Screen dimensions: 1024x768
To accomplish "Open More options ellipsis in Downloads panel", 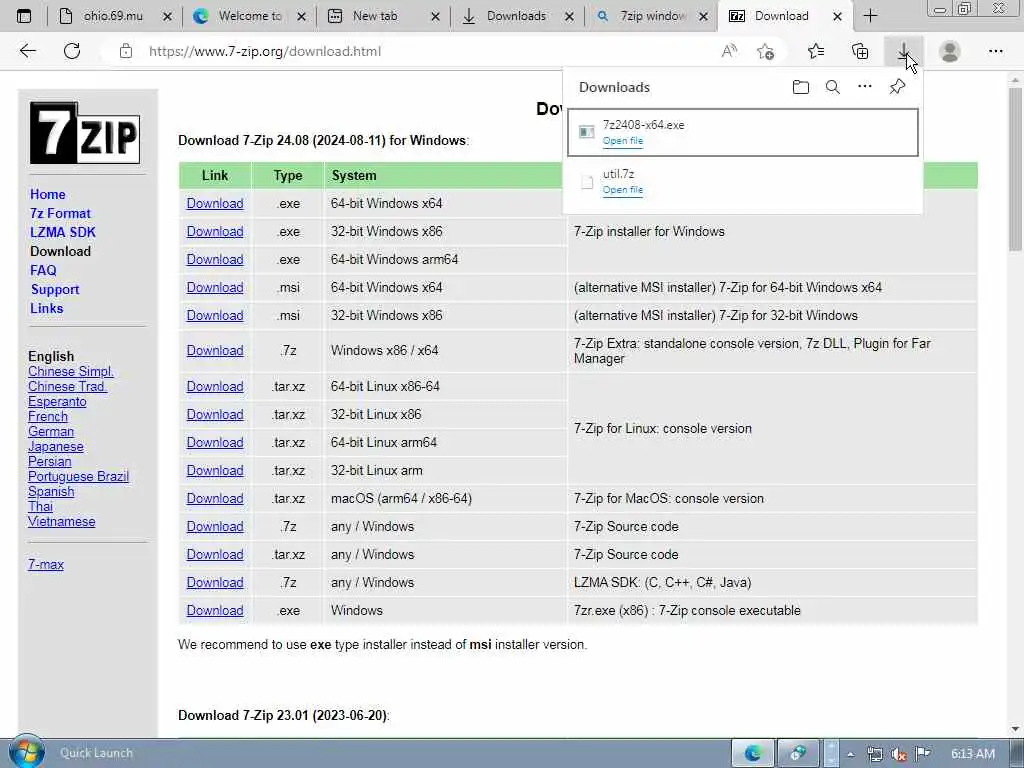I will tap(865, 86).
